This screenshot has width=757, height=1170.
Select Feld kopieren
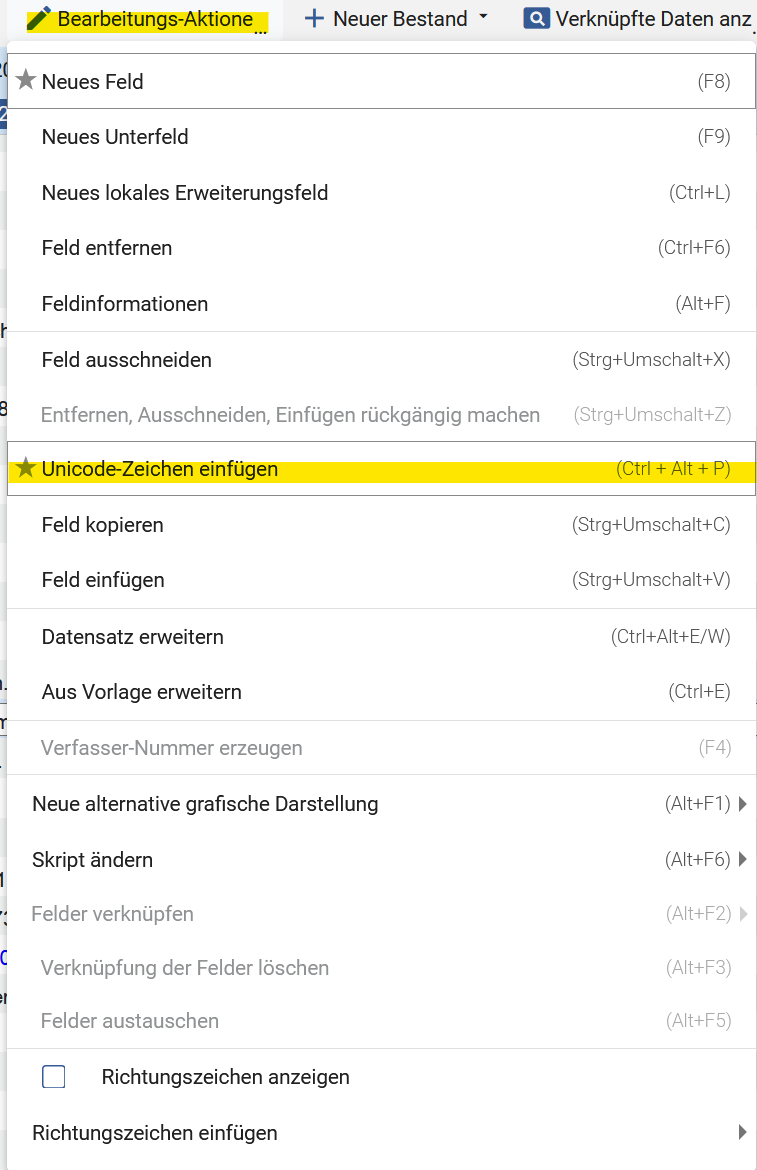coord(103,525)
